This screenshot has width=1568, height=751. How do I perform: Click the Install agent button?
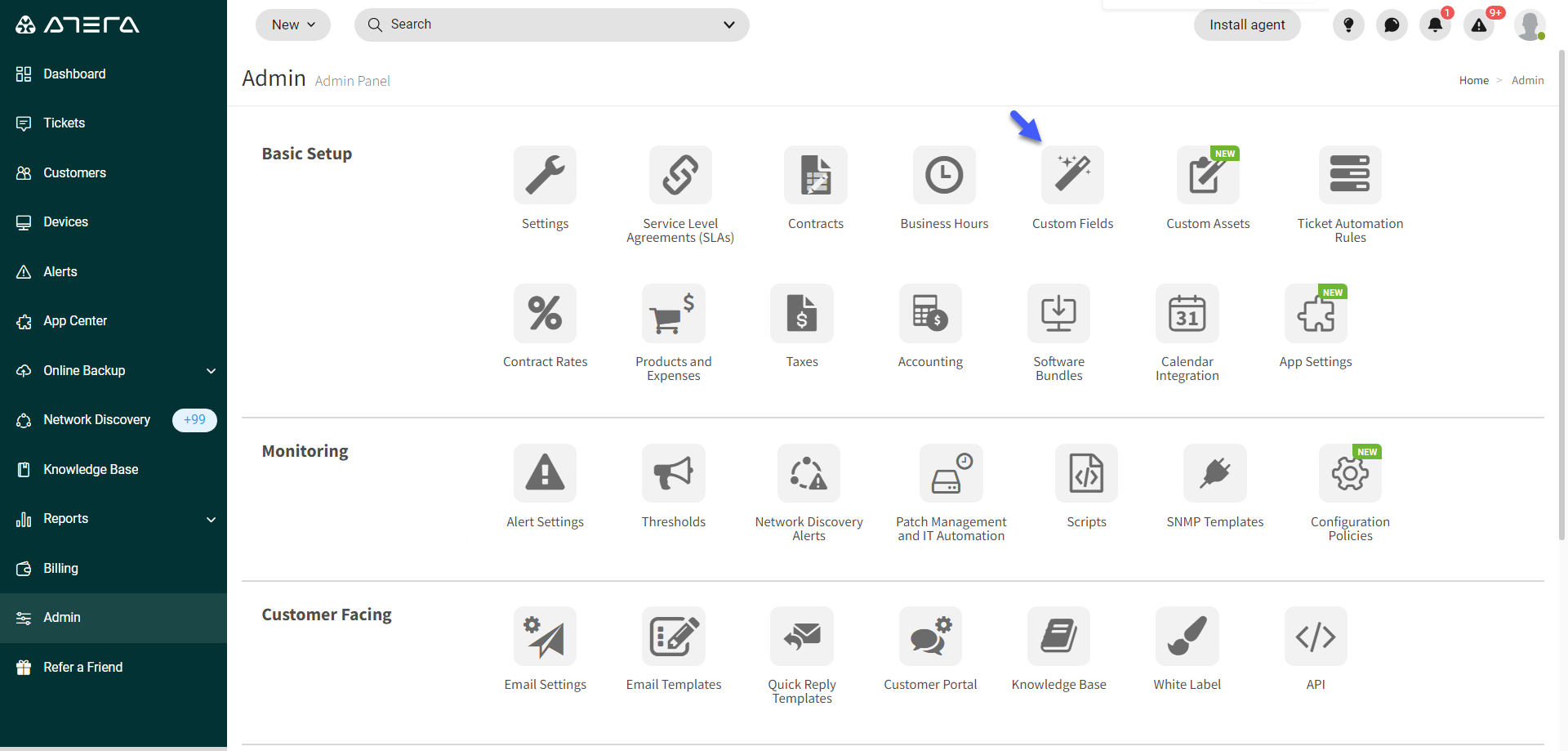(x=1247, y=25)
